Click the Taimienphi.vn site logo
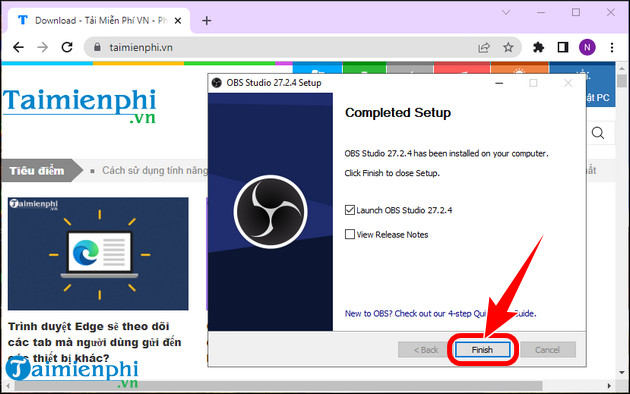Image resolution: width=630 pixels, height=394 pixels. click(80, 105)
